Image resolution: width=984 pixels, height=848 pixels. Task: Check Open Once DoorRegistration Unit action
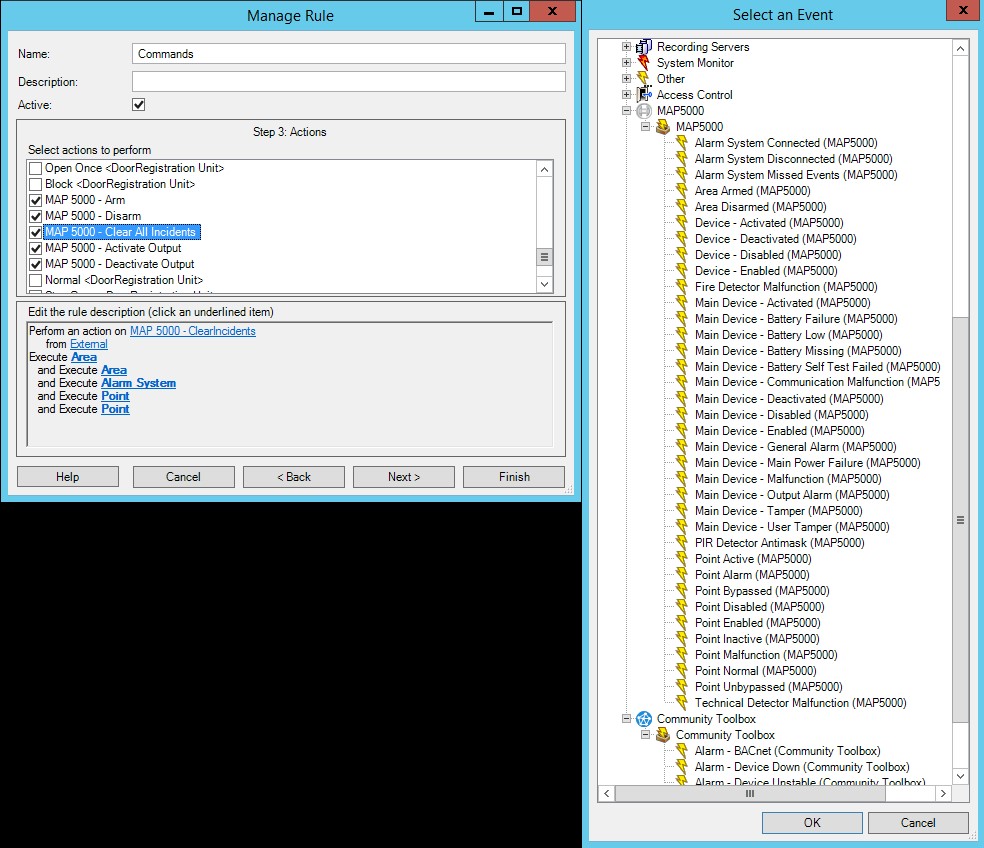36,168
